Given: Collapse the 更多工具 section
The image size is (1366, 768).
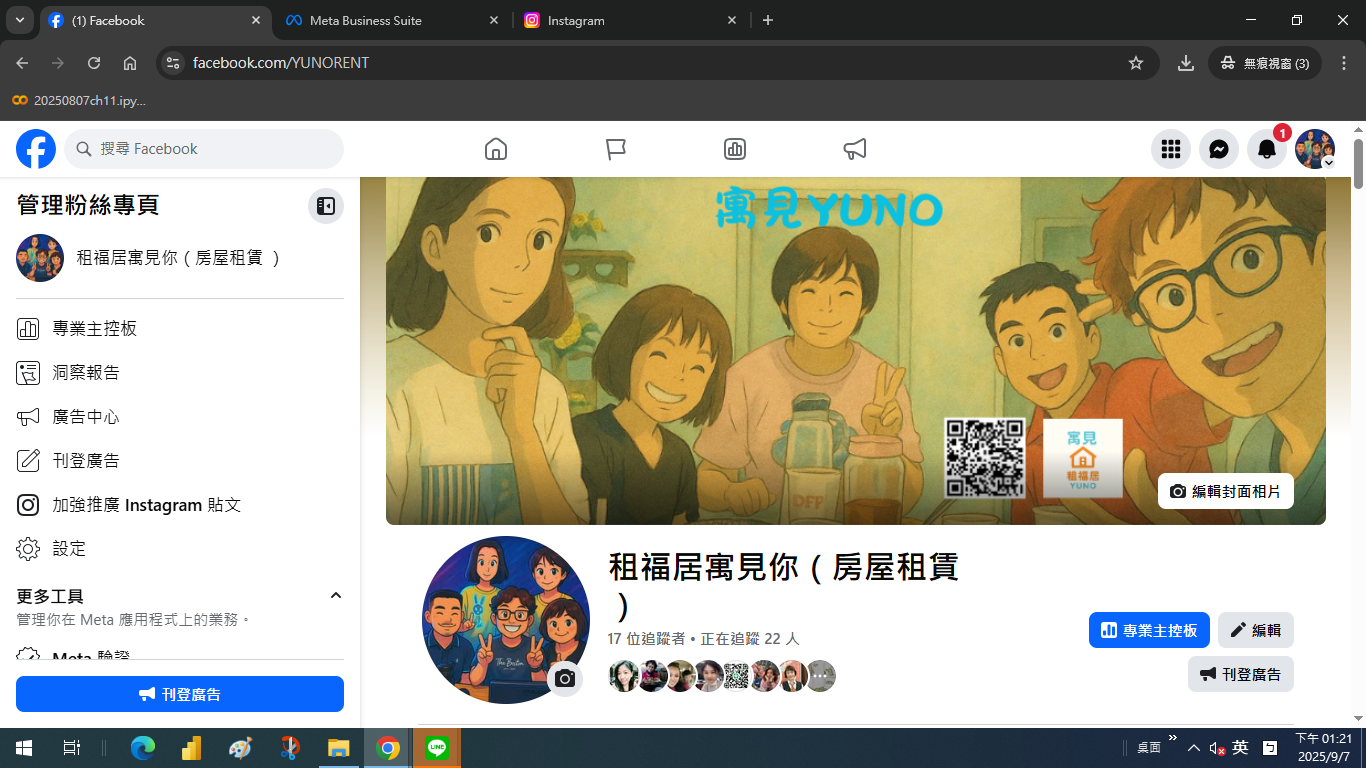Looking at the screenshot, I should pyautogui.click(x=336, y=596).
